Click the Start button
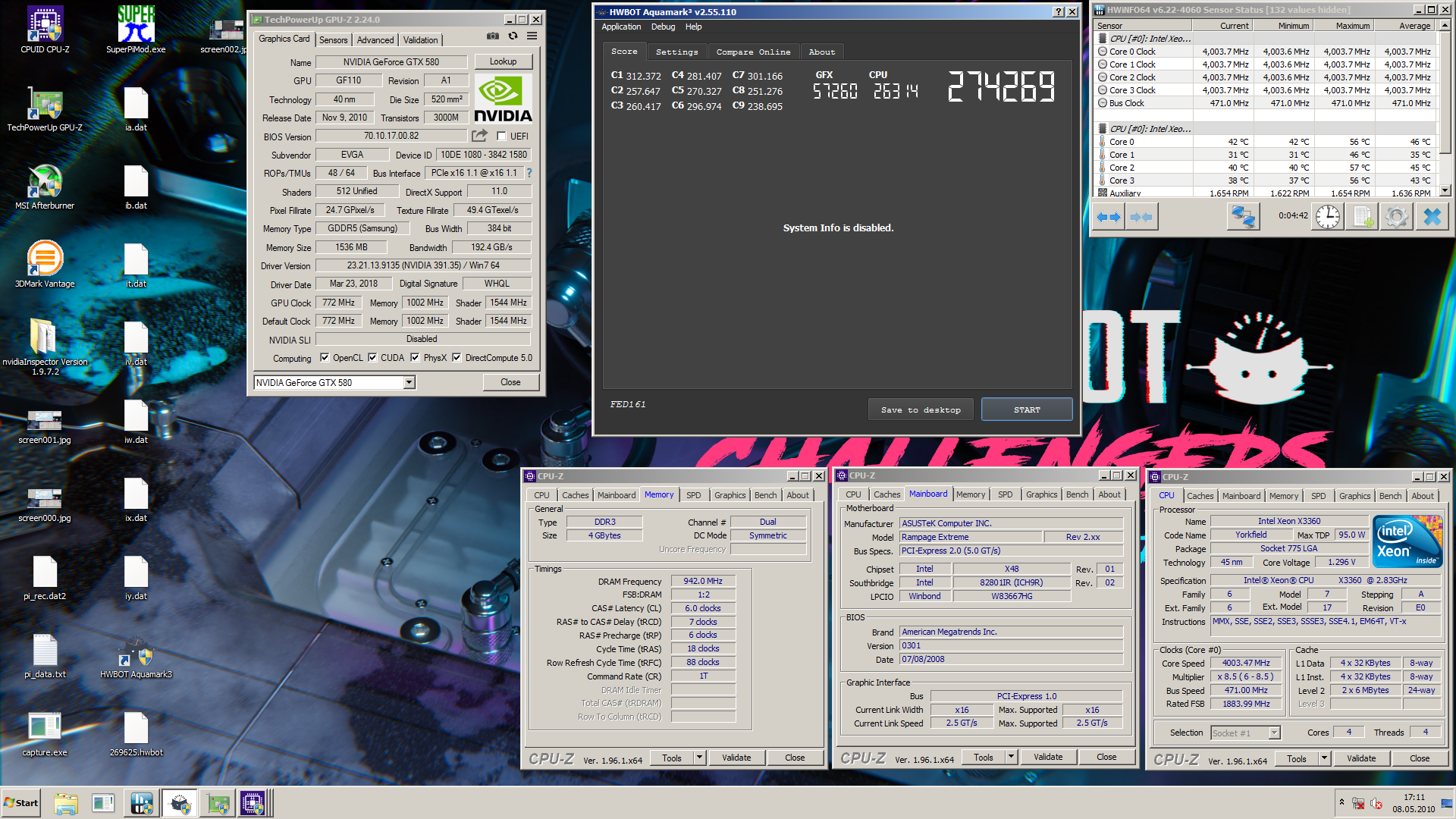Screen dimensions: 1456x819 (x=21, y=803)
